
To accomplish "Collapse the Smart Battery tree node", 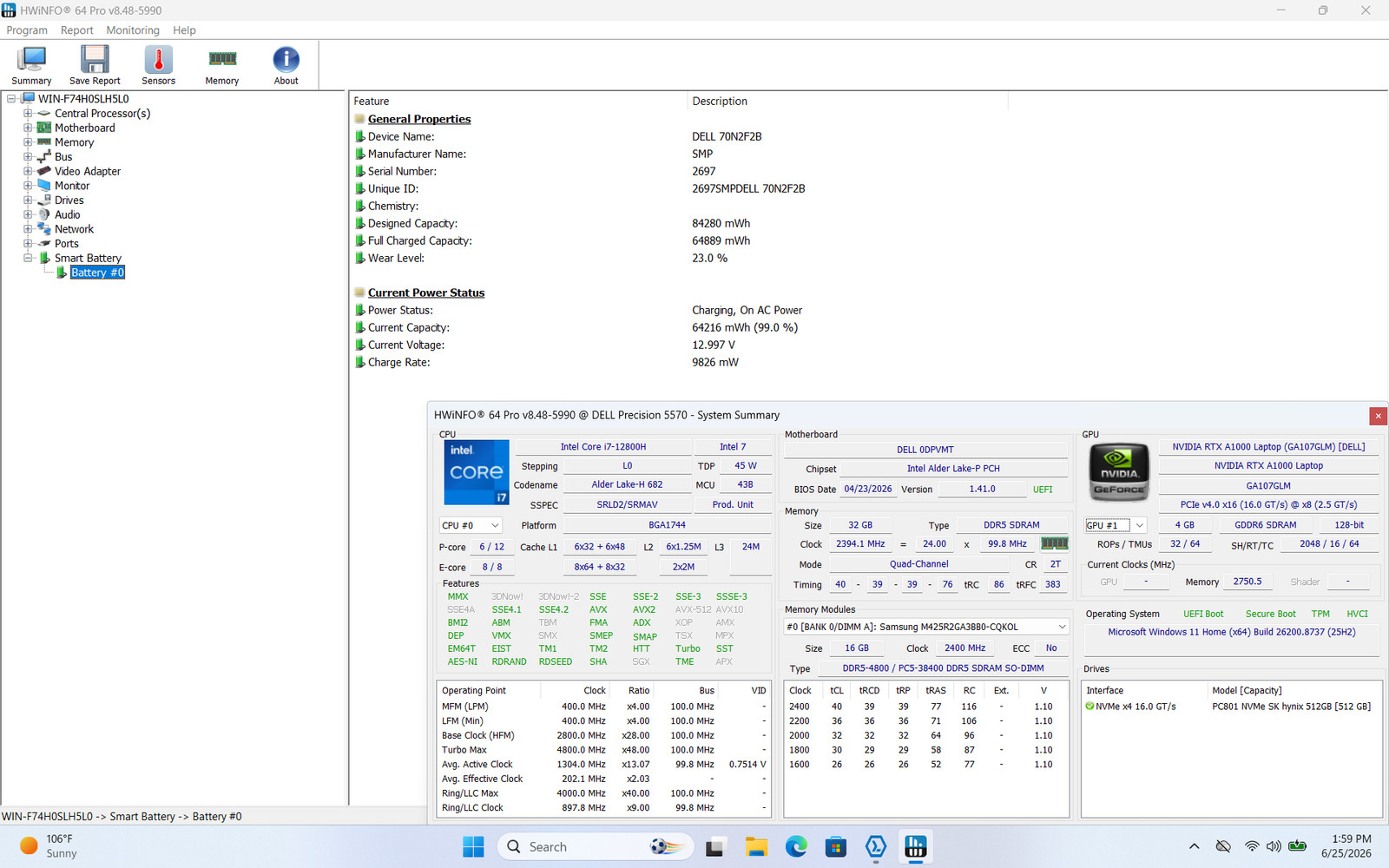I will tap(28, 258).
